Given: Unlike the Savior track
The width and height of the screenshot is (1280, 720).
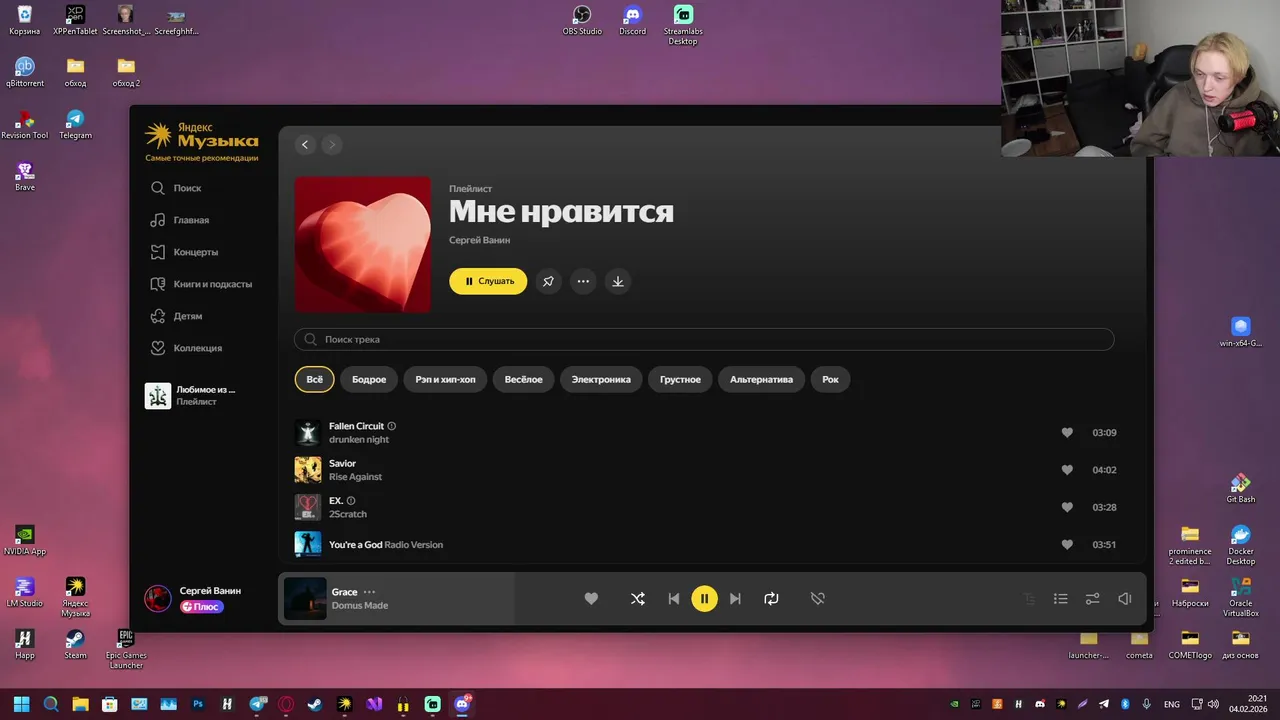Looking at the screenshot, I should pos(1067,470).
